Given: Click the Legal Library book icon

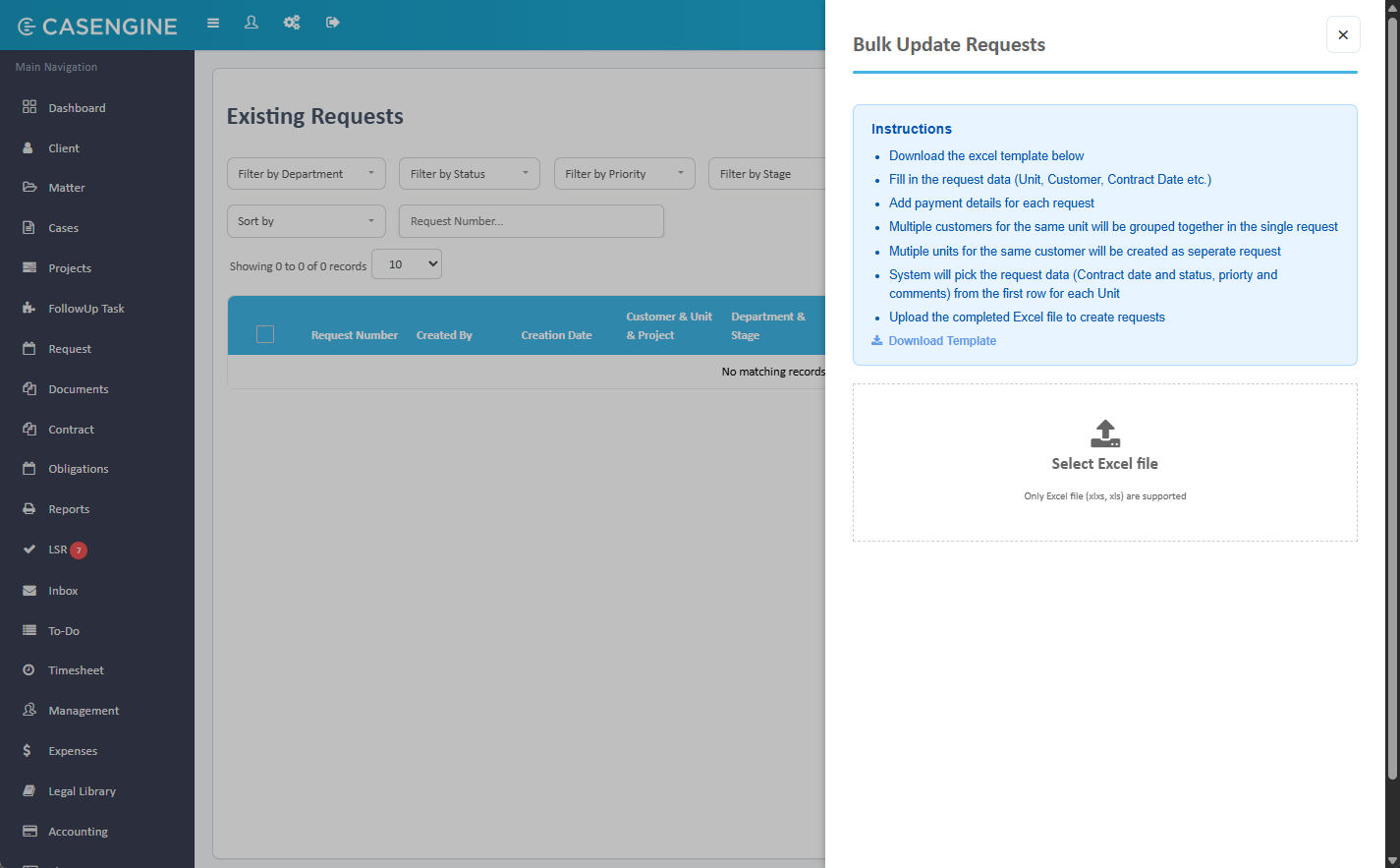Looking at the screenshot, I should (29, 790).
